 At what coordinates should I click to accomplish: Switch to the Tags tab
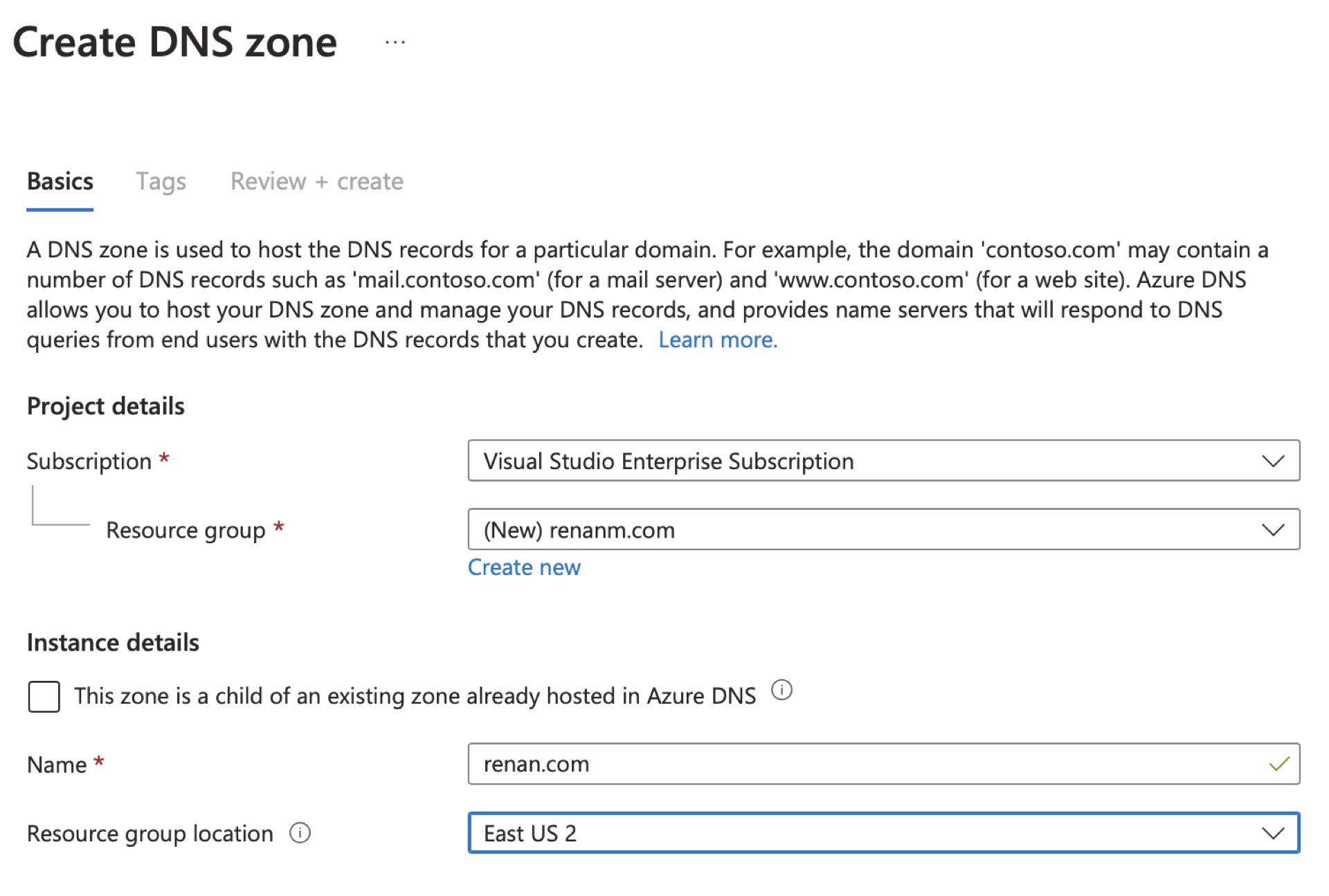coord(161,181)
